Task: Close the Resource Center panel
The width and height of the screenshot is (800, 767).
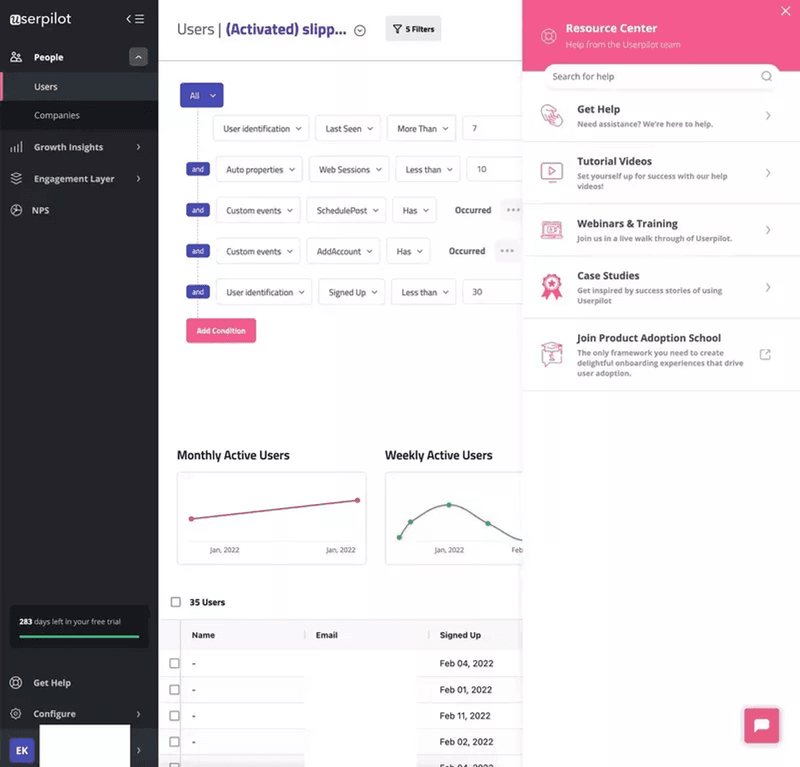Action: 785,11
